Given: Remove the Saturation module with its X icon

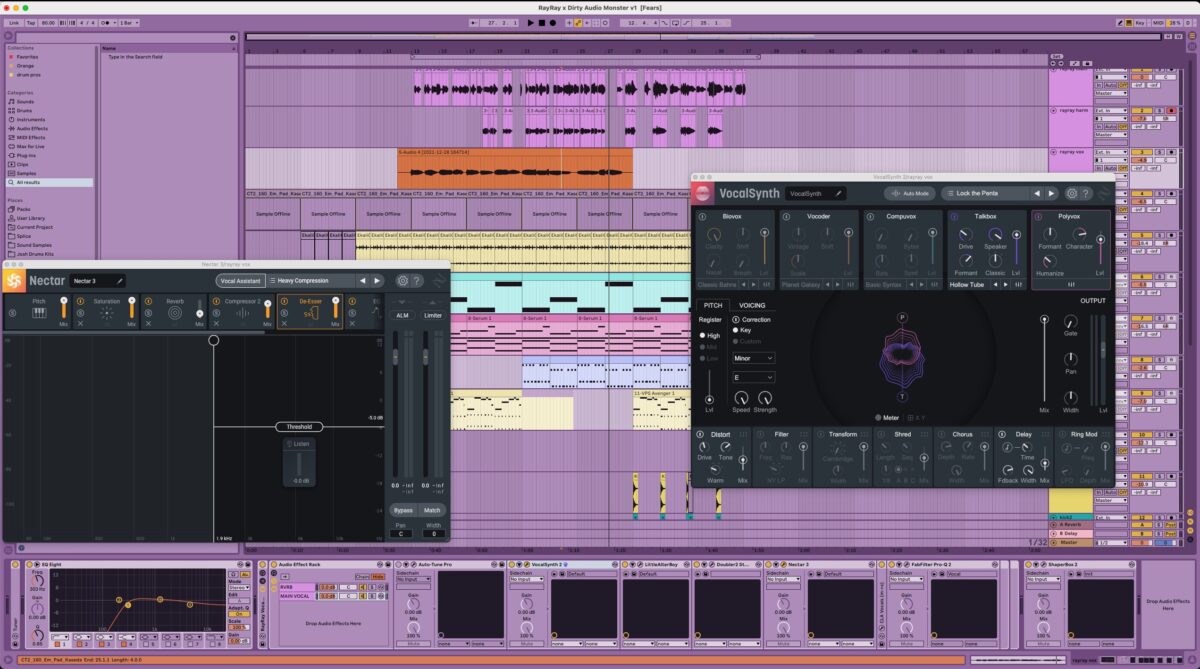Looking at the screenshot, I should click(x=81, y=324).
